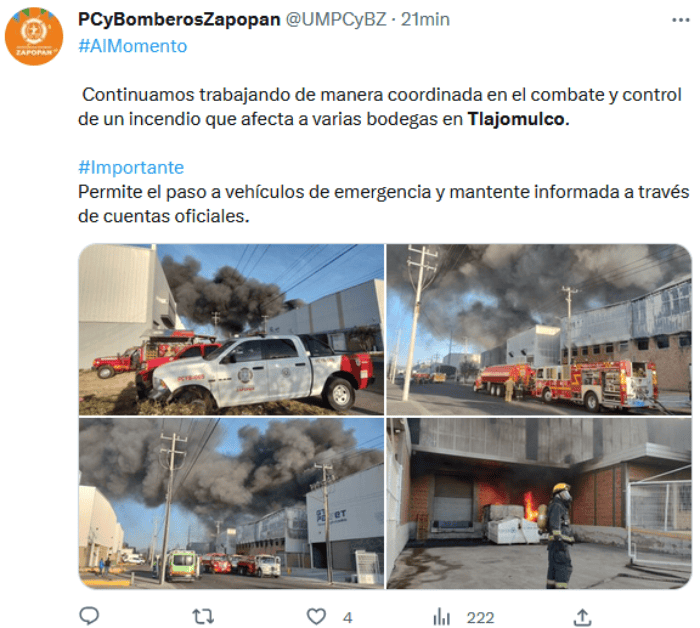Screen dimensions: 700x628
Task: Open the three-dot more options menu
Action: 681,20
